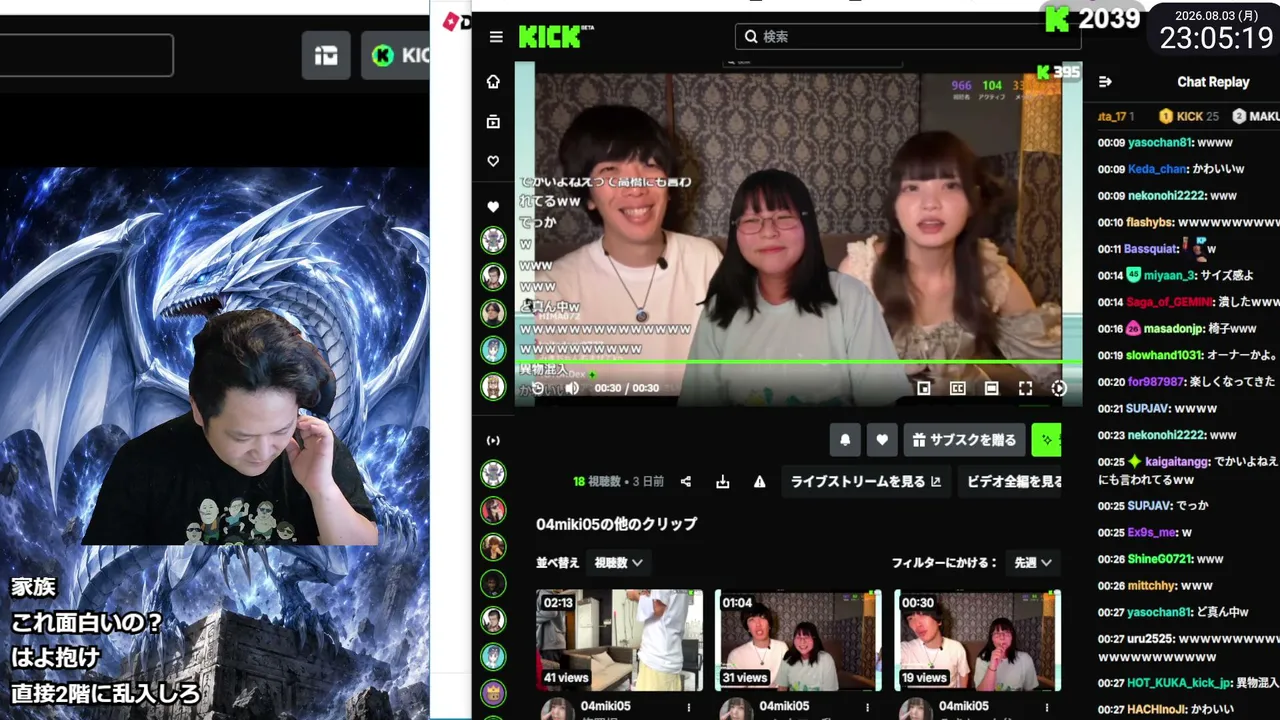This screenshot has height=720, width=1280.
Task: Toggle closed captions on the clip
Action: pyautogui.click(x=958, y=388)
